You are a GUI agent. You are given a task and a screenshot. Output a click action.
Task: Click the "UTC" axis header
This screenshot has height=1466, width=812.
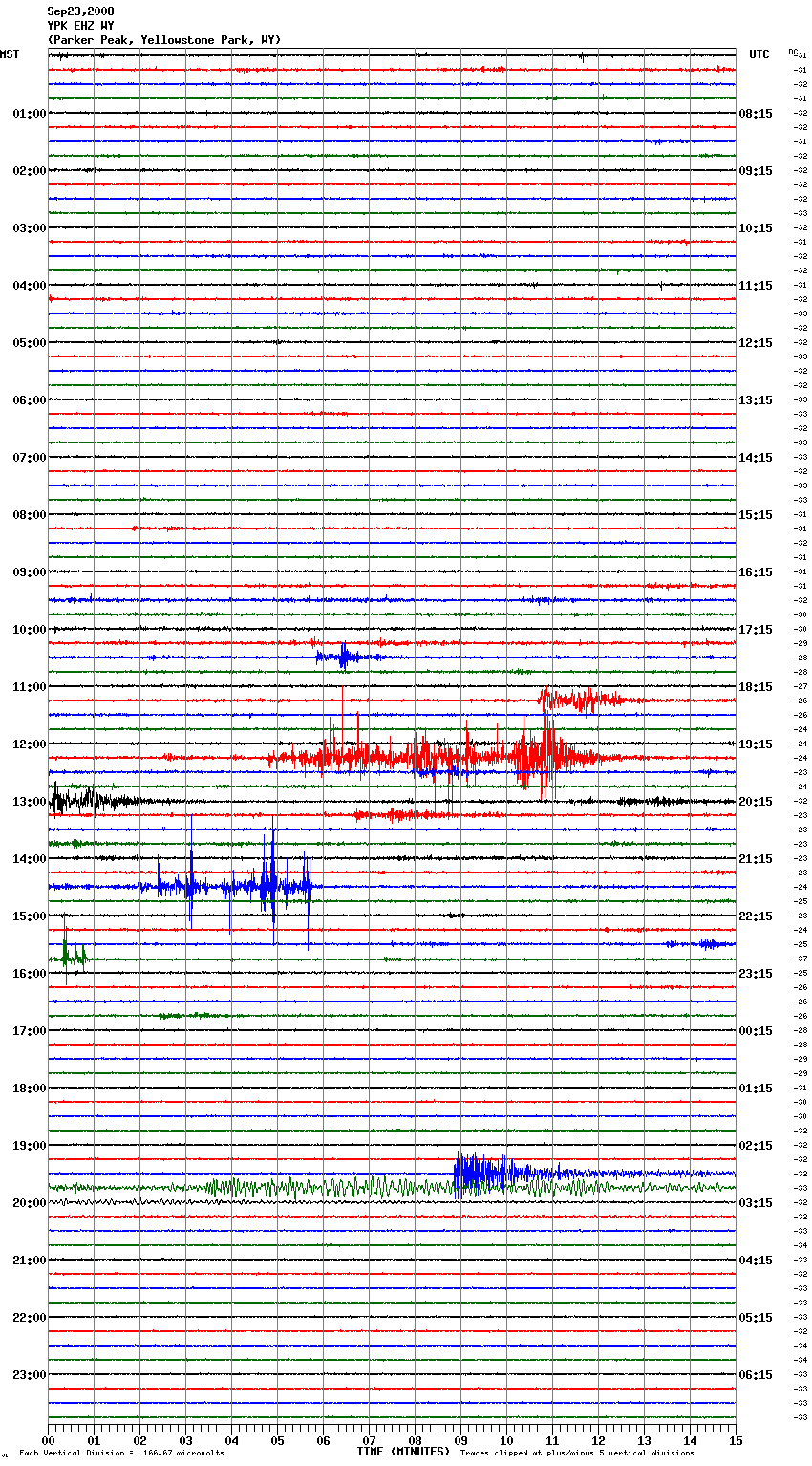tap(759, 54)
